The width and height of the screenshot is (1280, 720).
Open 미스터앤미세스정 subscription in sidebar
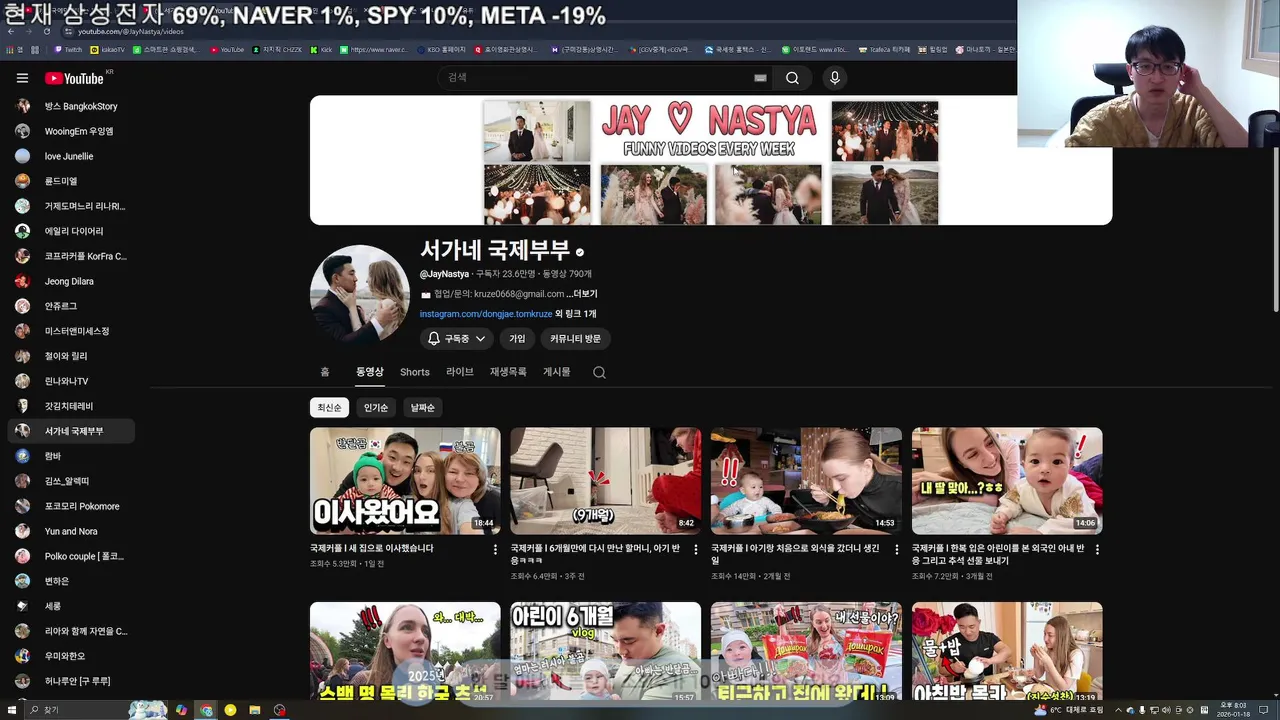tap(70, 331)
